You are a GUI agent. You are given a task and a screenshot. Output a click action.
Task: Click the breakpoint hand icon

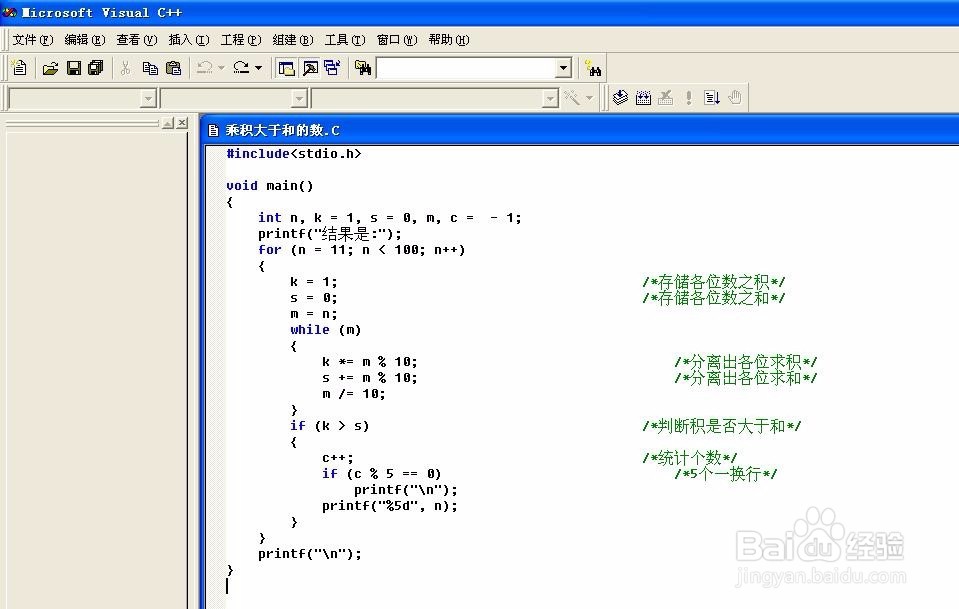[735, 97]
